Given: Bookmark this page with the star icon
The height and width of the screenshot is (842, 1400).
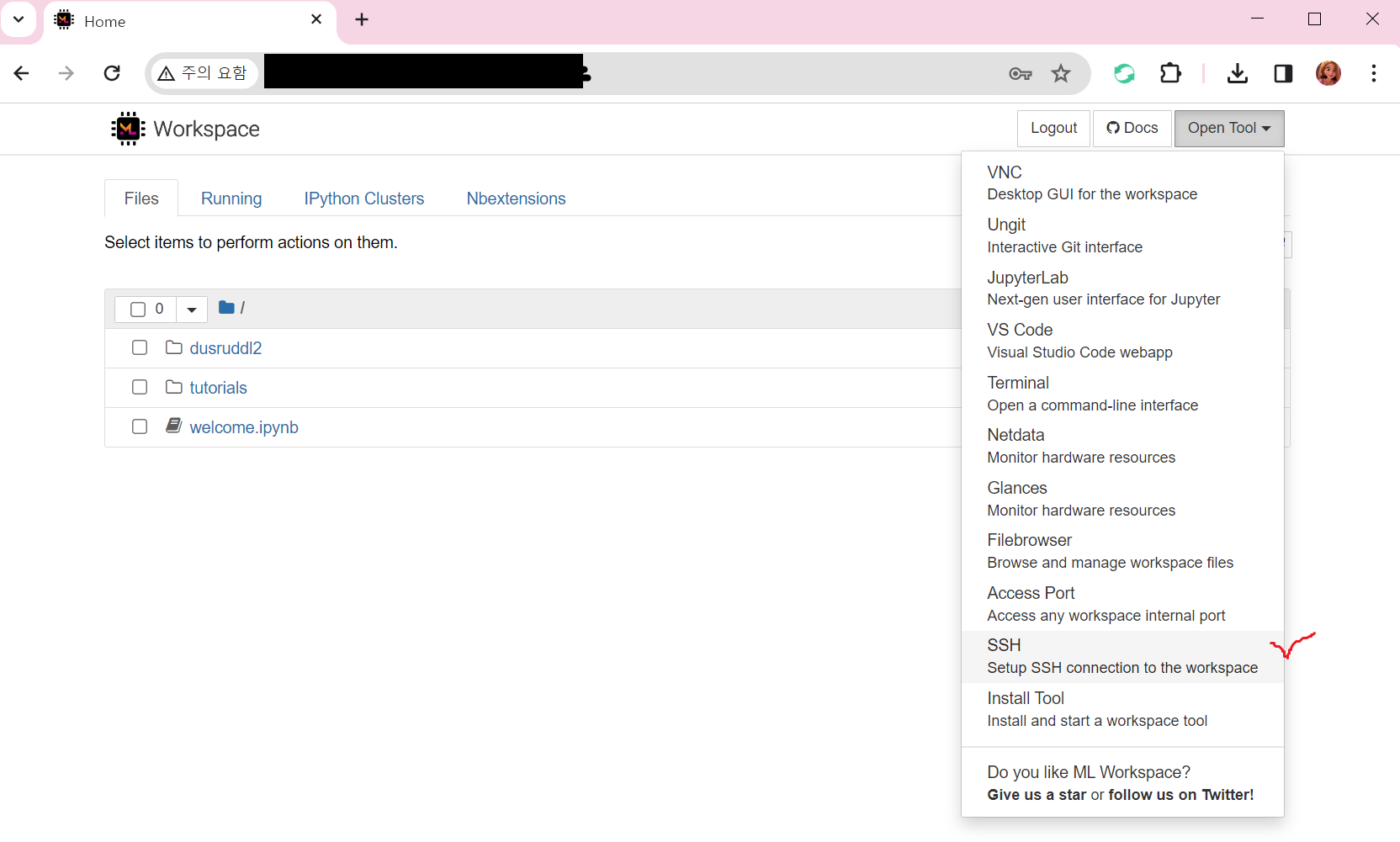Looking at the screenshot, I should coord(1061,74).
